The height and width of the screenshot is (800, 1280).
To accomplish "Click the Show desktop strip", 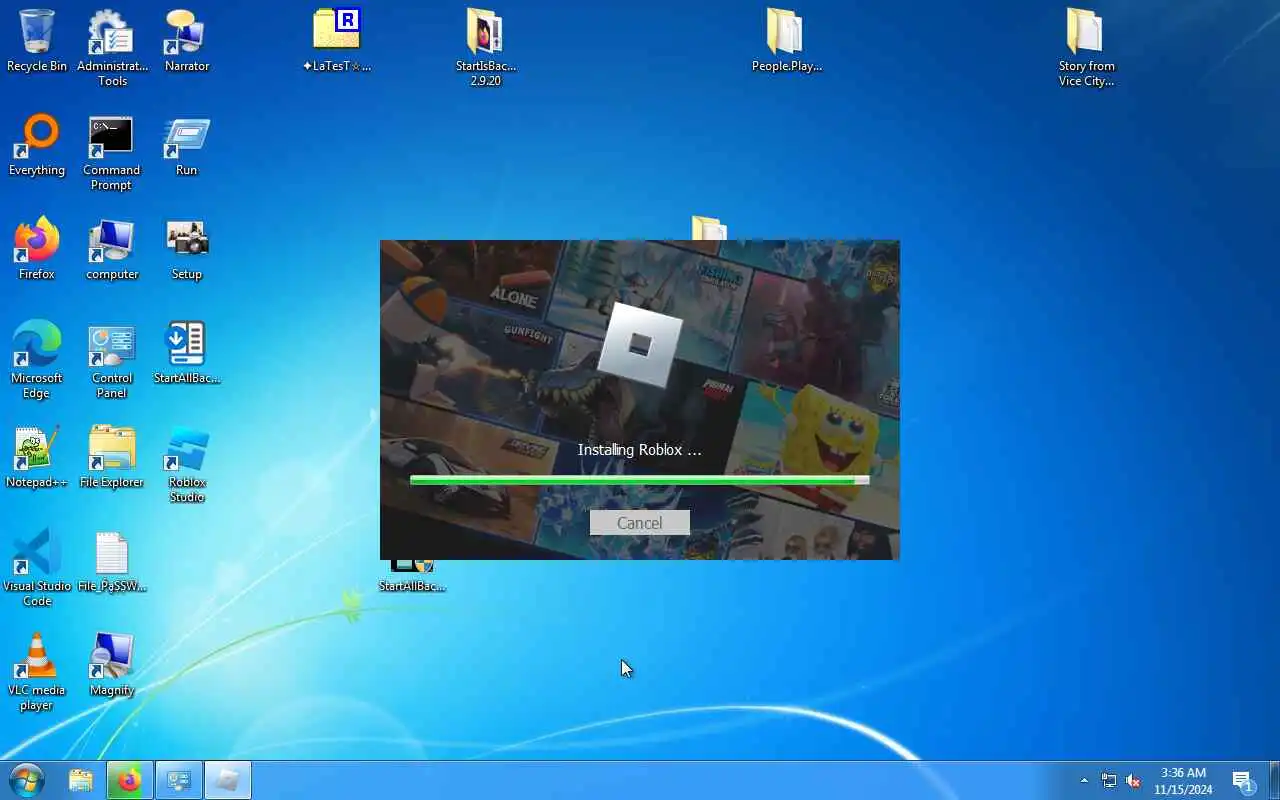I will tap(1274, 780).
